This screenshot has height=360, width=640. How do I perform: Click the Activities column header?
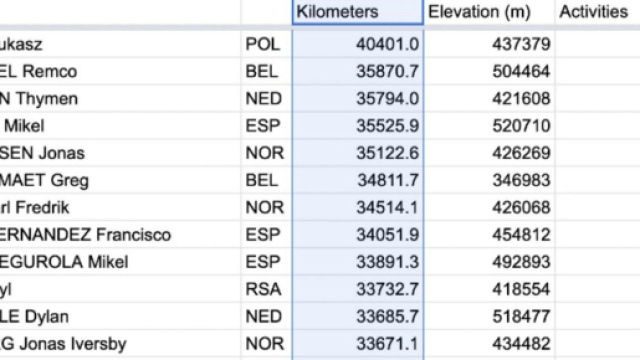click(x=597, y=12)
